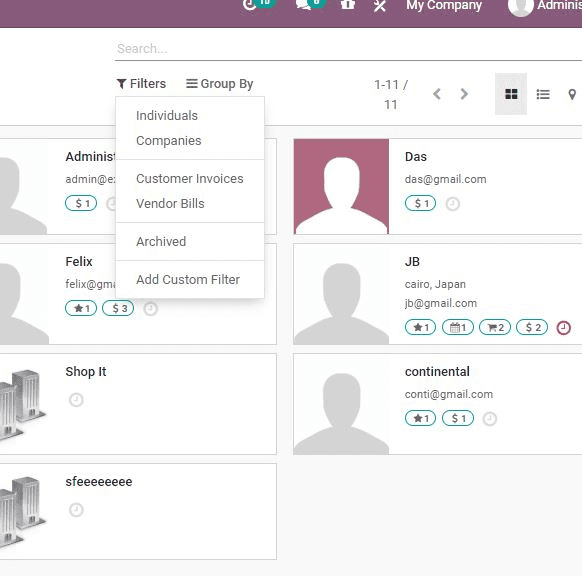Click cairo, Japan address text
The height and width of the screenshot is (576, 582).
coord(435,284)
